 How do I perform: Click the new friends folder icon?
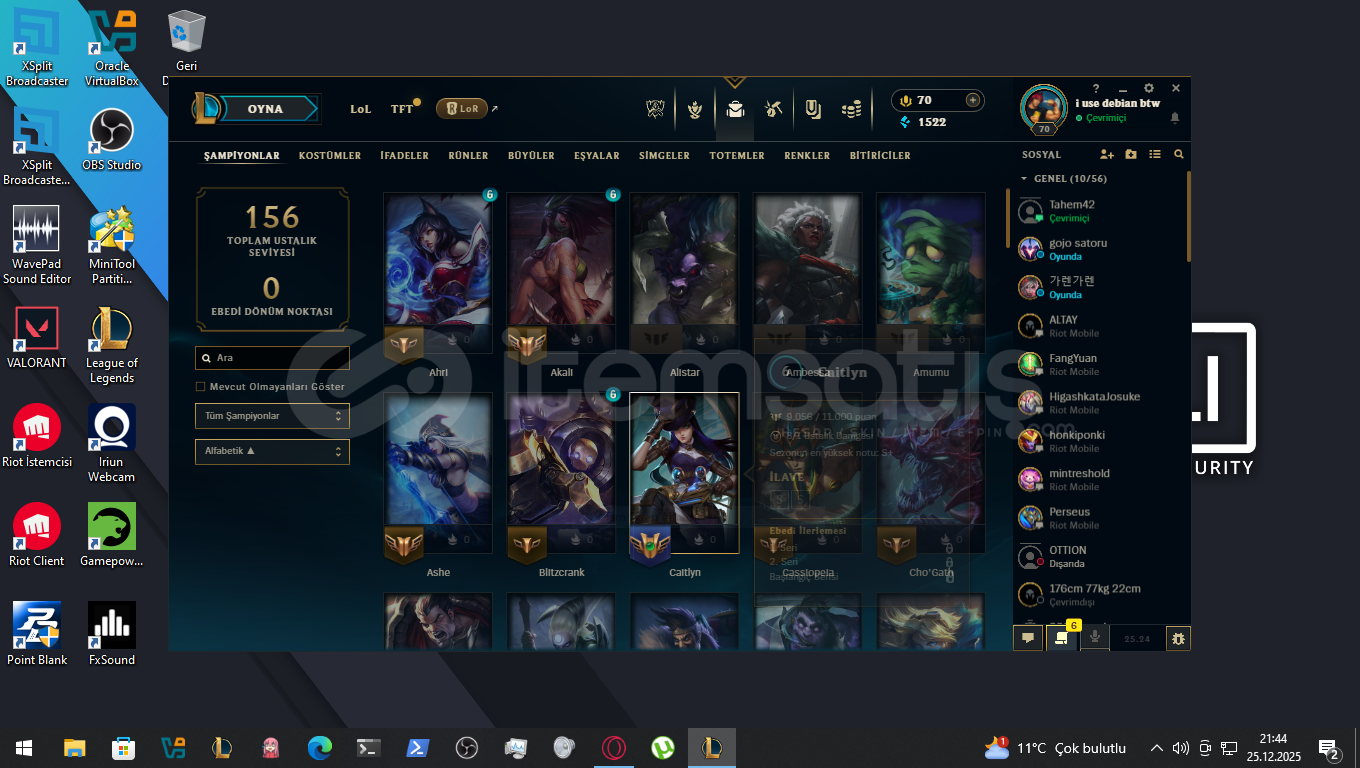click(1131, 155)
